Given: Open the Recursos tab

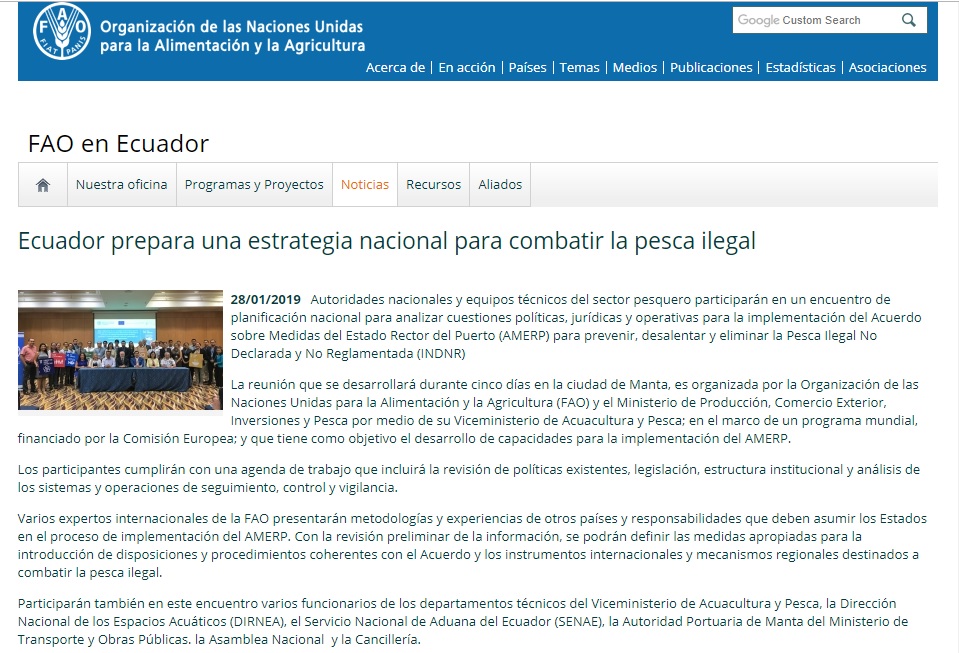Looking at the screenshot, I should tap(433, 185).
